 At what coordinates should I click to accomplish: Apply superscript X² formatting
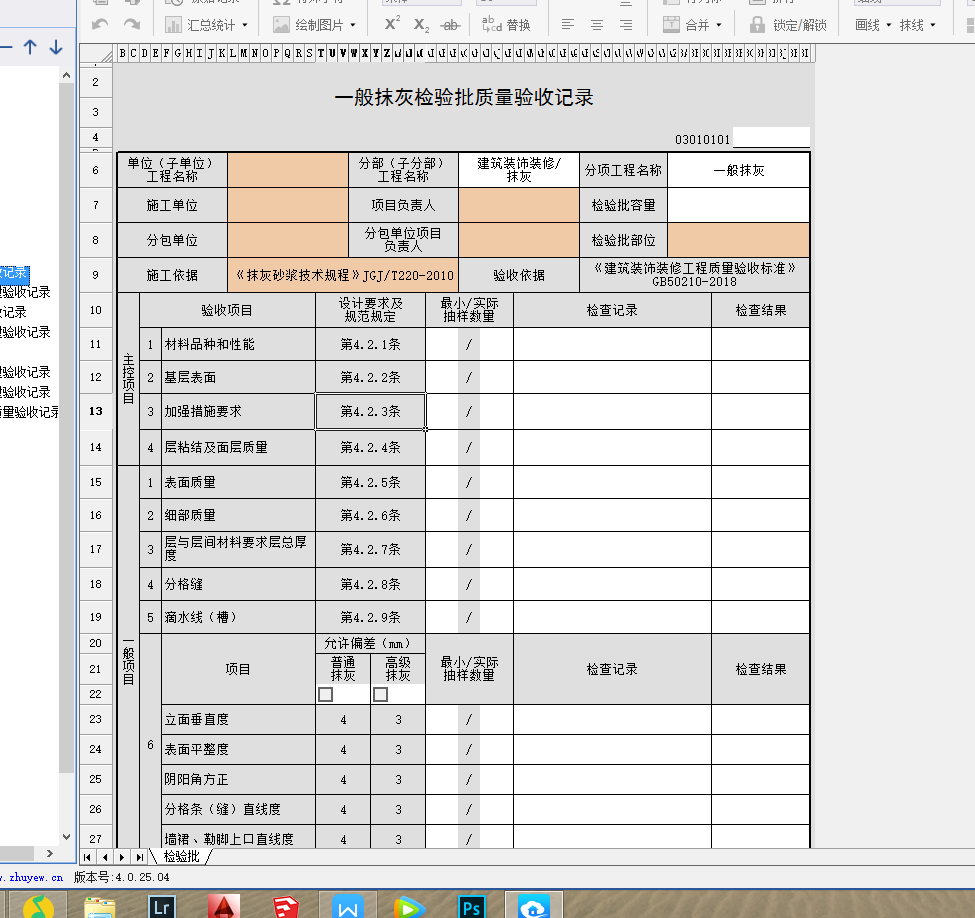click(392, 24)
